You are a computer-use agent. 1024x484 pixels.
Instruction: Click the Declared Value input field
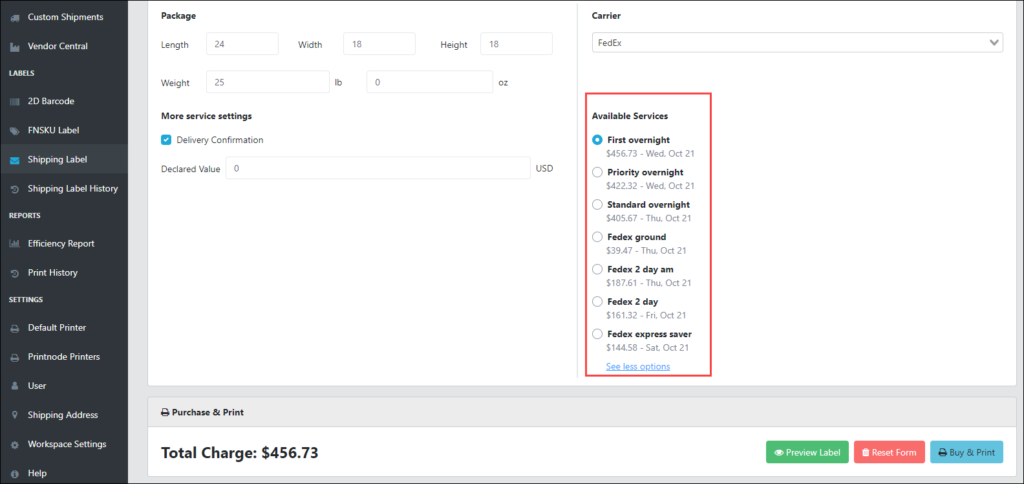(x=378, y=168)
